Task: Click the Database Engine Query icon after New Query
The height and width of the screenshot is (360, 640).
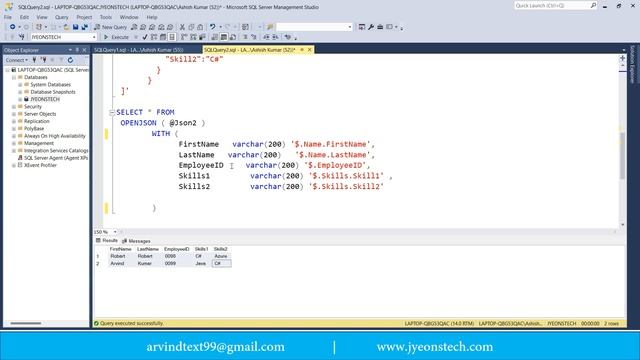Action: point(134,27)
